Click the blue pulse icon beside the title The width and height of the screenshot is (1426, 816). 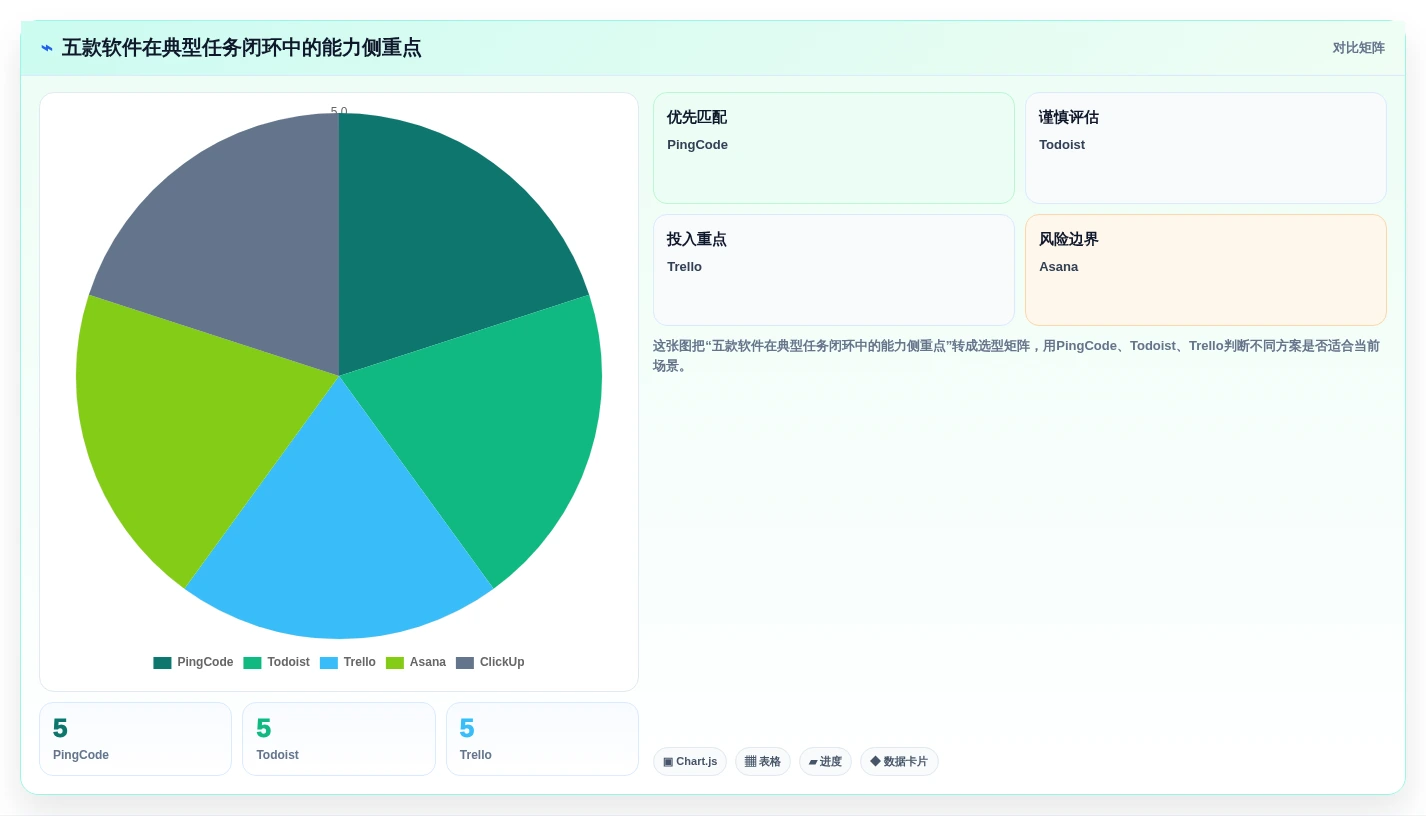(x=47, y=48)
